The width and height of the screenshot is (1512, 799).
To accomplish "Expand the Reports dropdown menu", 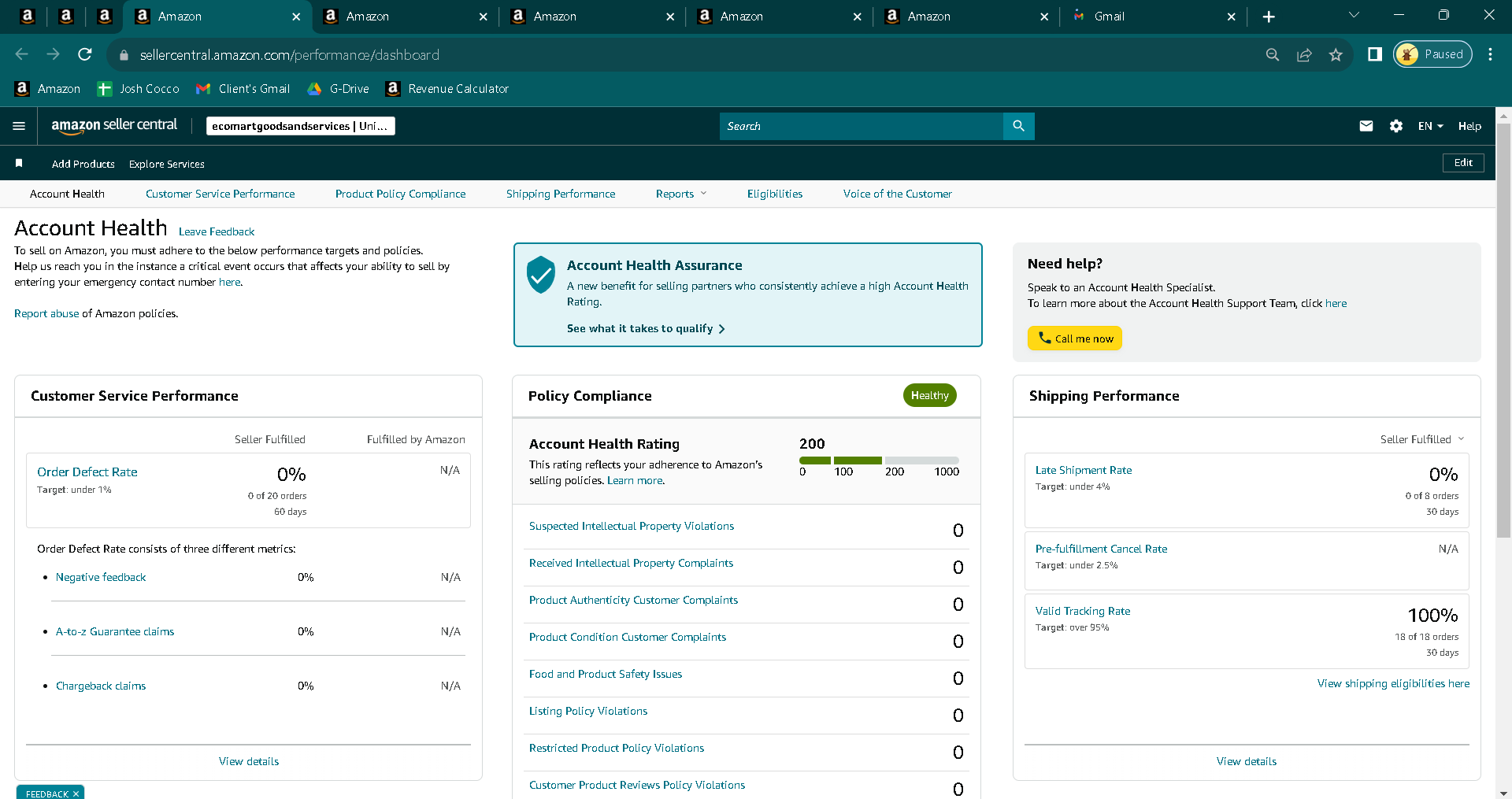I will (681, 194).
